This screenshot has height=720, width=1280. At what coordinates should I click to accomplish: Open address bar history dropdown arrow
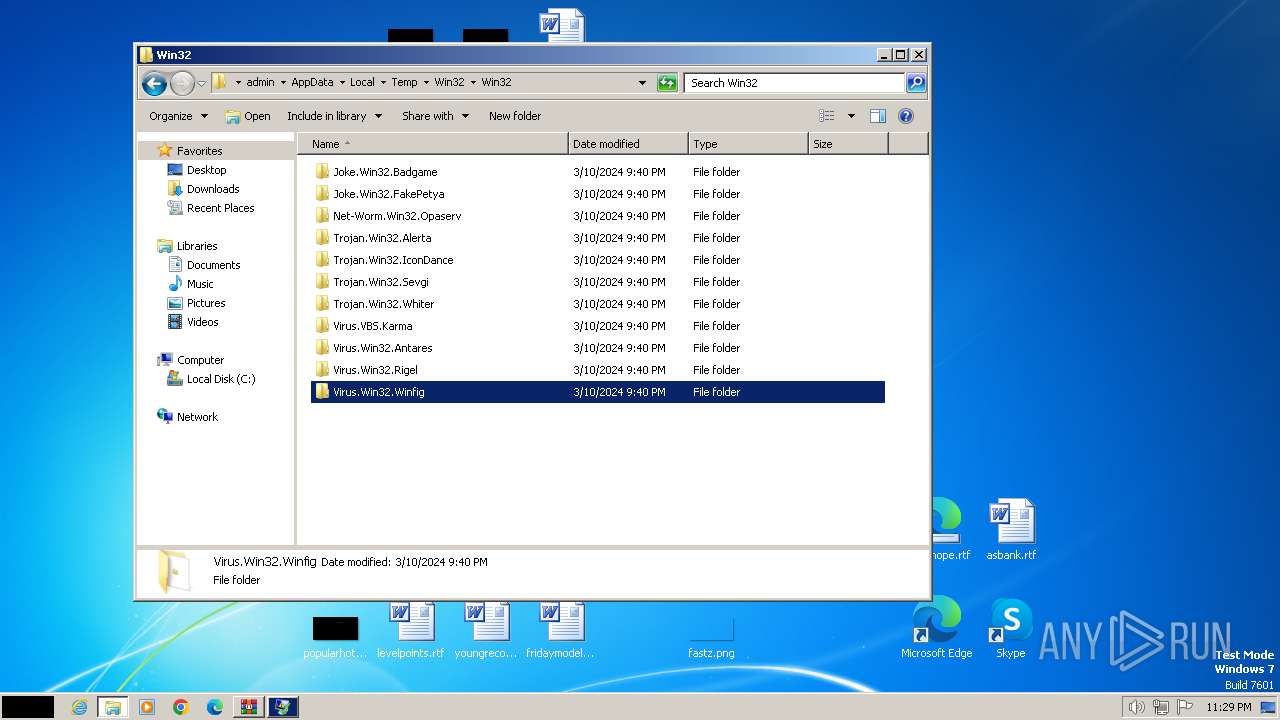click(642, 83)
